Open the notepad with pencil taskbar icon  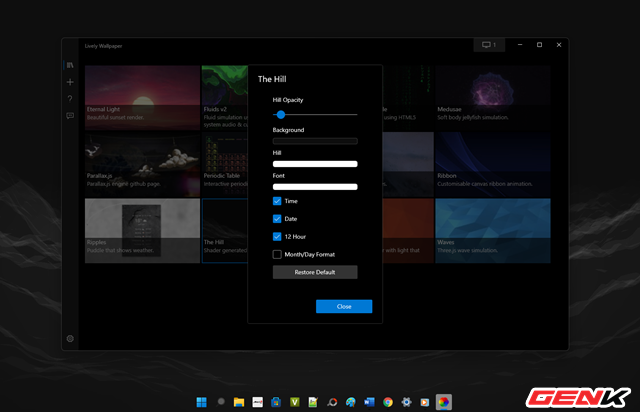pyautogui.click(x=313, y=402)
